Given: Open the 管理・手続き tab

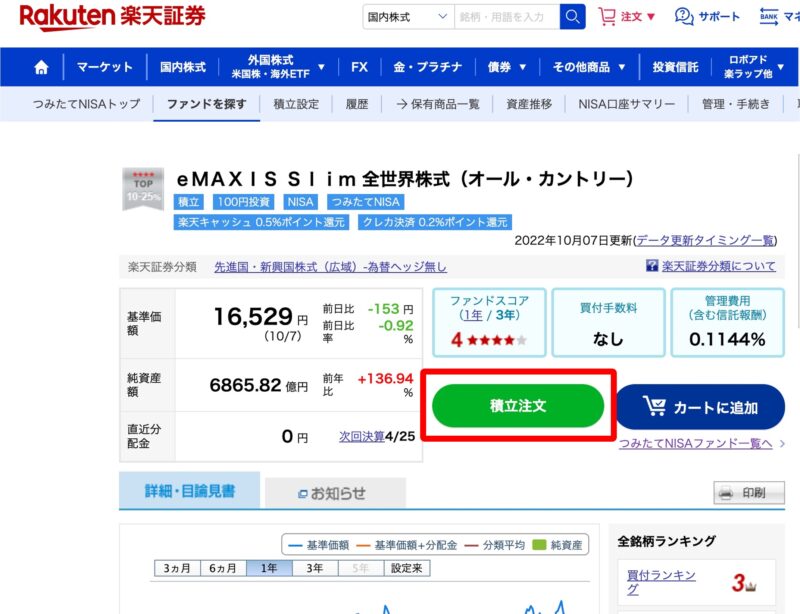Looking at the screenshot, I should (736, 104).
